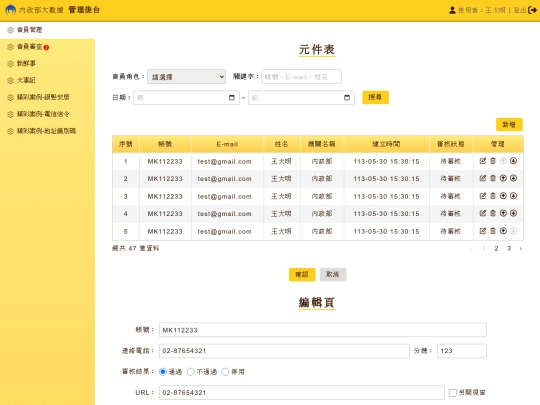Remove row 3 with the trash icon
Screen dimensions: 540x405
pyautogui.click(x=493, y=196)
